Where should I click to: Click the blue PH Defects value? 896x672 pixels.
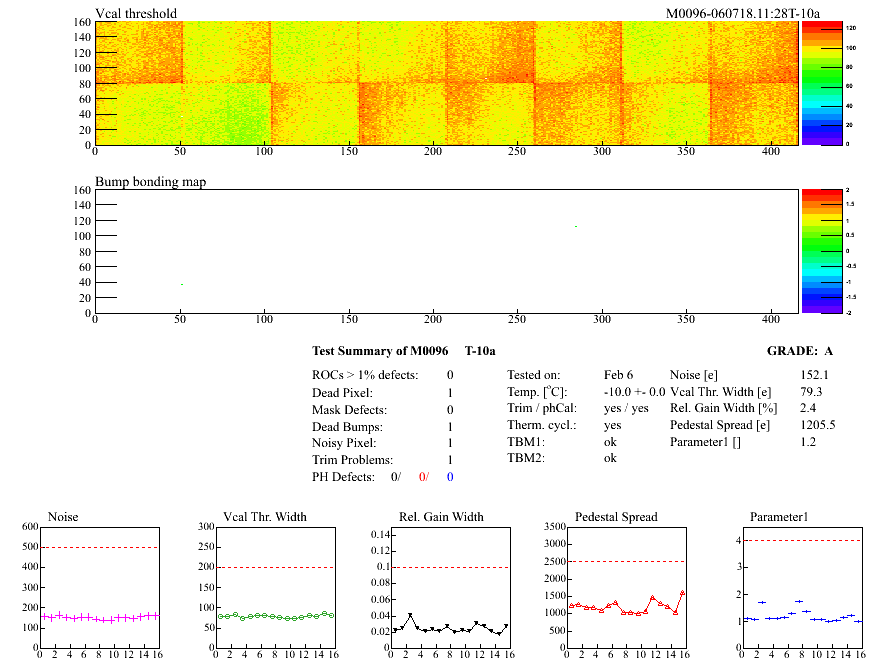pyautogui.click(x=450, y=477)
